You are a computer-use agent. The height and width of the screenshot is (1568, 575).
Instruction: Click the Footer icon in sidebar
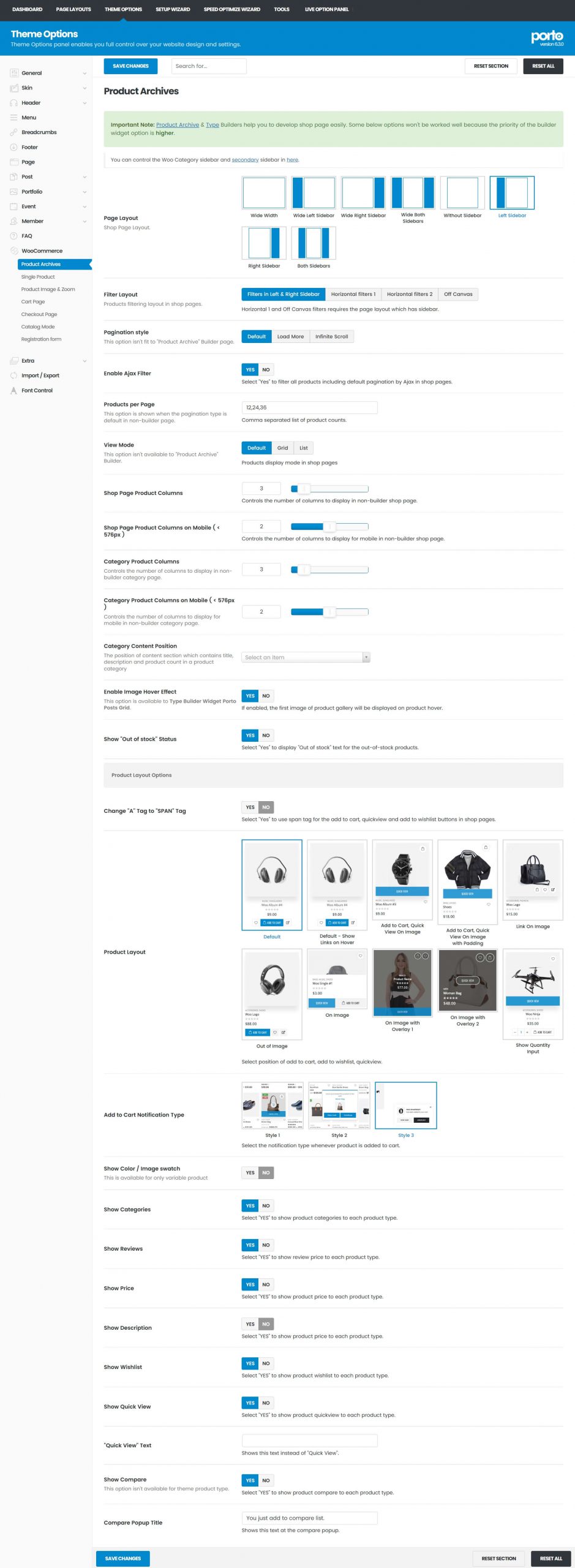tap(14, 147)
